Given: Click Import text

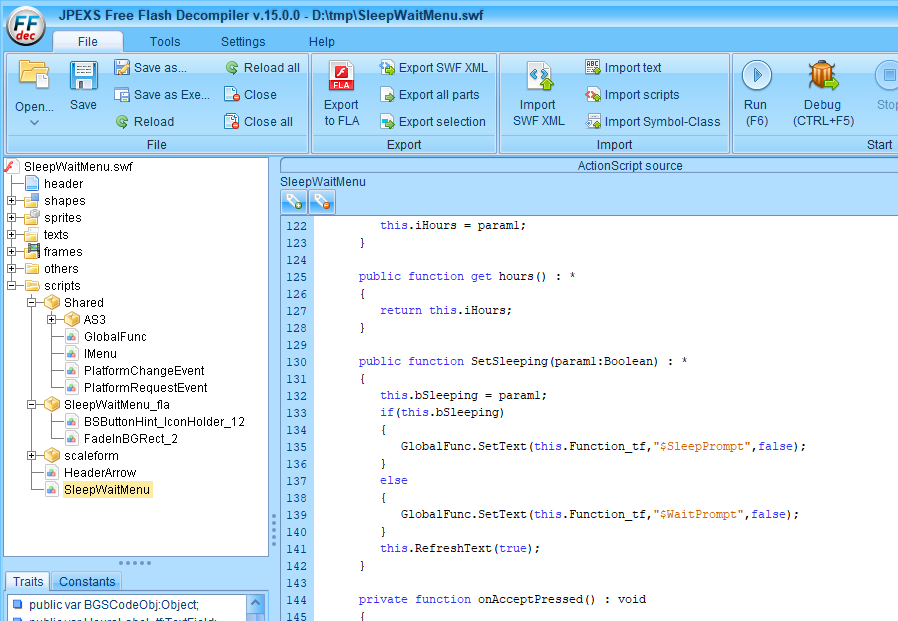Looking at the screenshot, I should 623,68.
